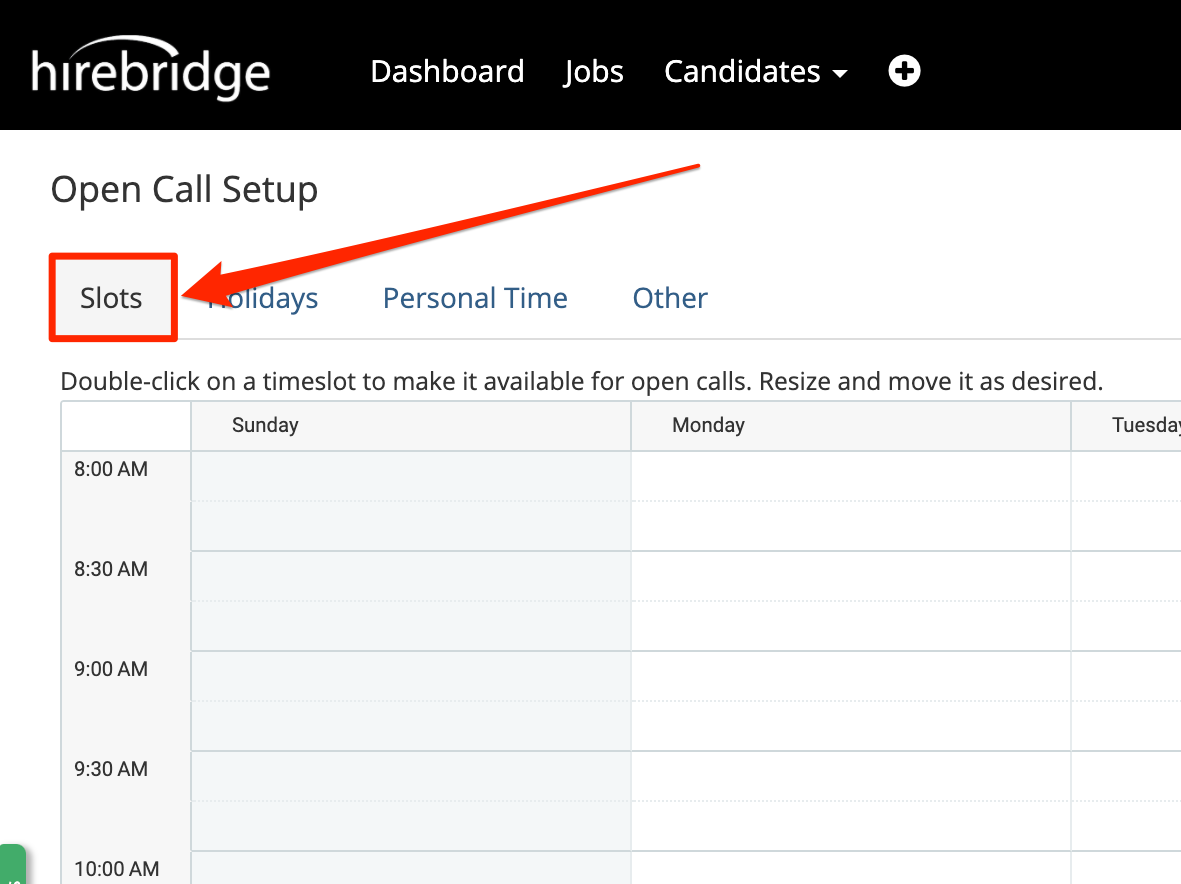
Task: Click the 9:30 AM time label
Action: coord(110,768)
